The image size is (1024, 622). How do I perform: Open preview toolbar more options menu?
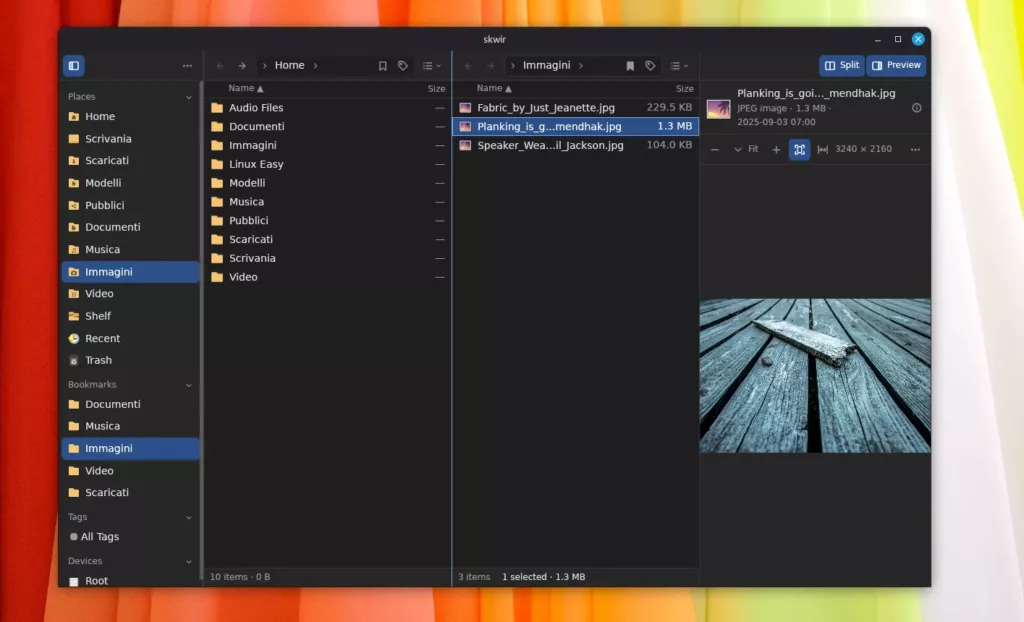click(916, 150)
